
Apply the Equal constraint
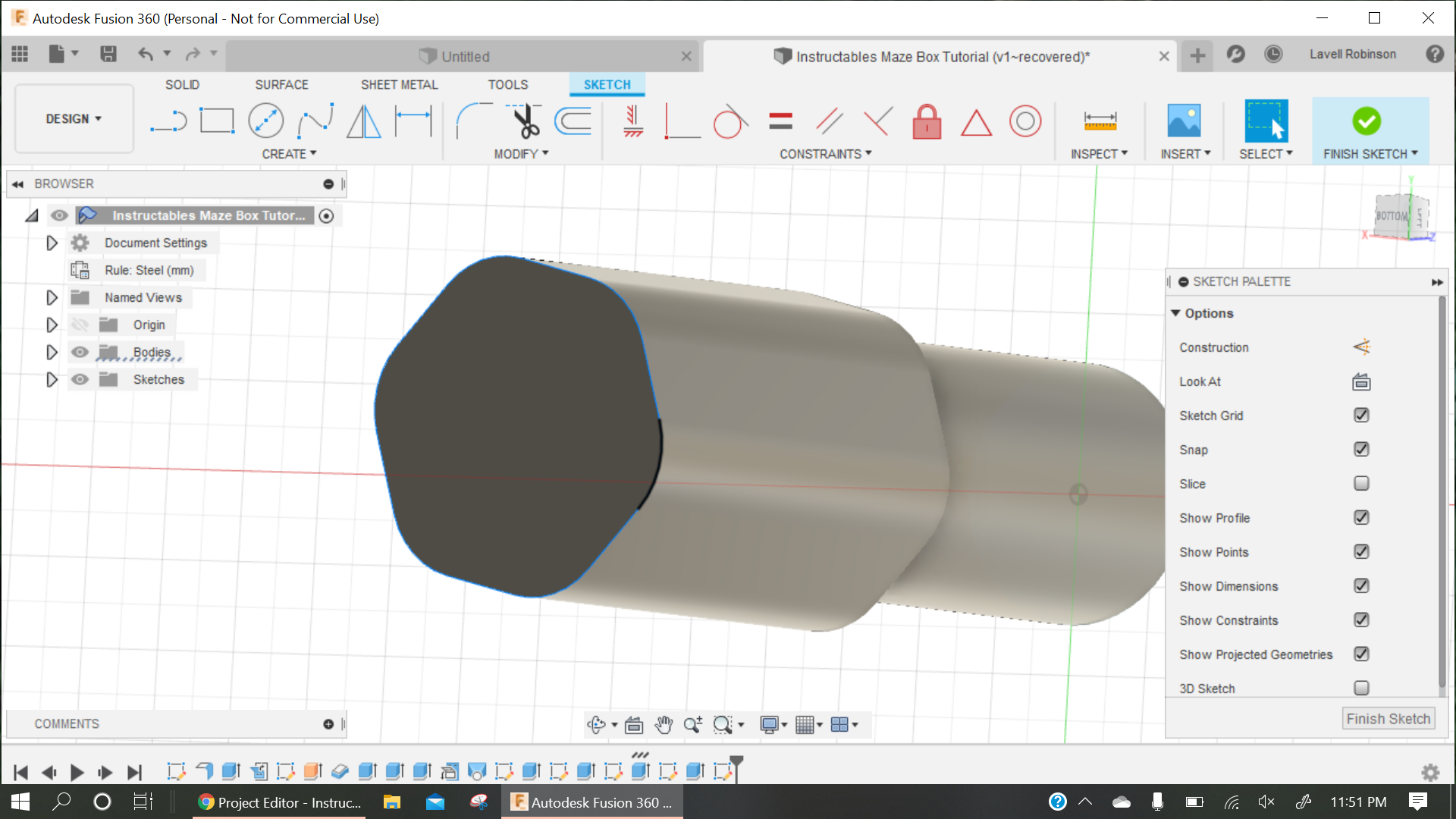coord(780,121)
